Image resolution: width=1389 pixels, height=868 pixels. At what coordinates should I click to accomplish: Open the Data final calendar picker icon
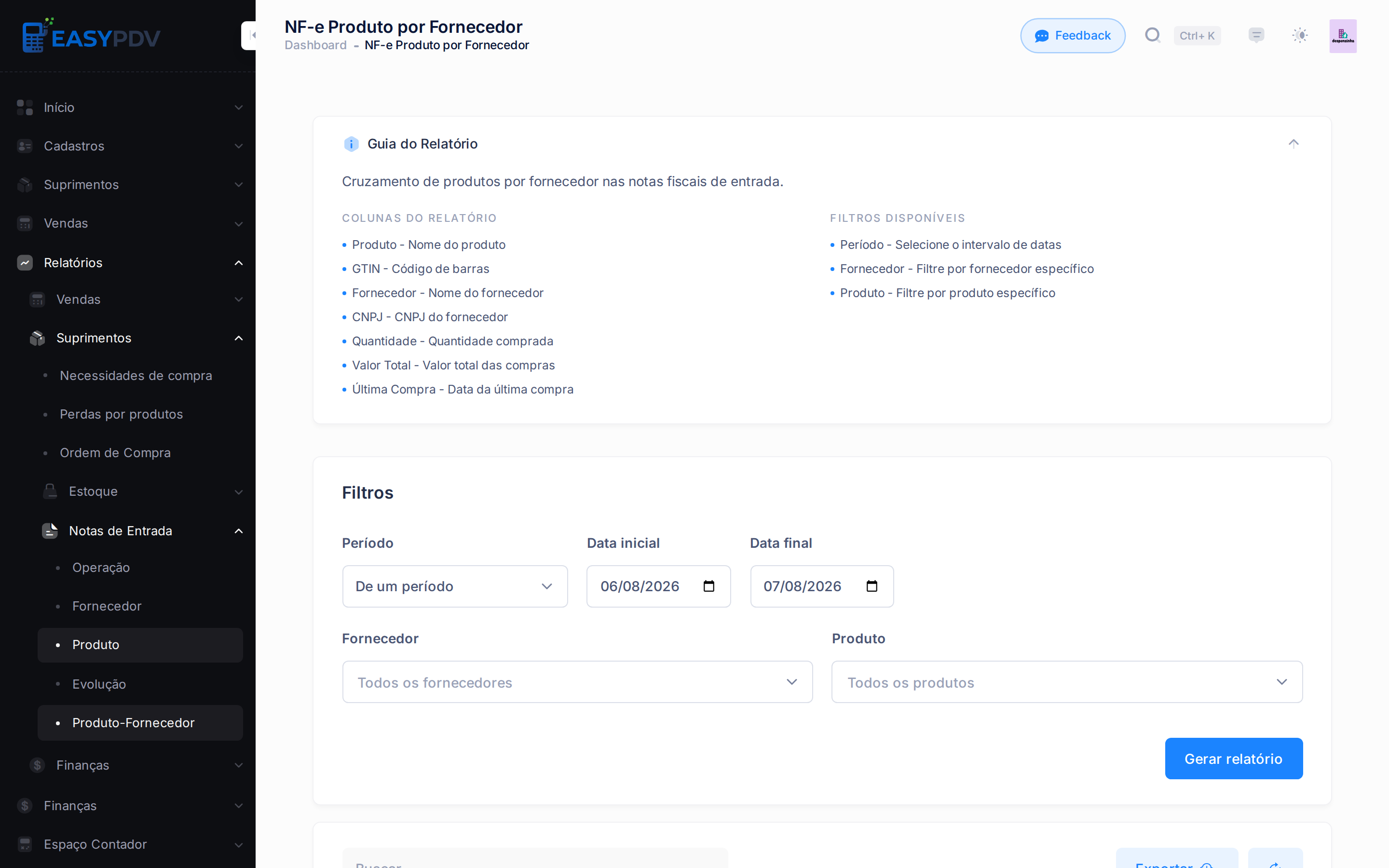[x=872, y=586]
